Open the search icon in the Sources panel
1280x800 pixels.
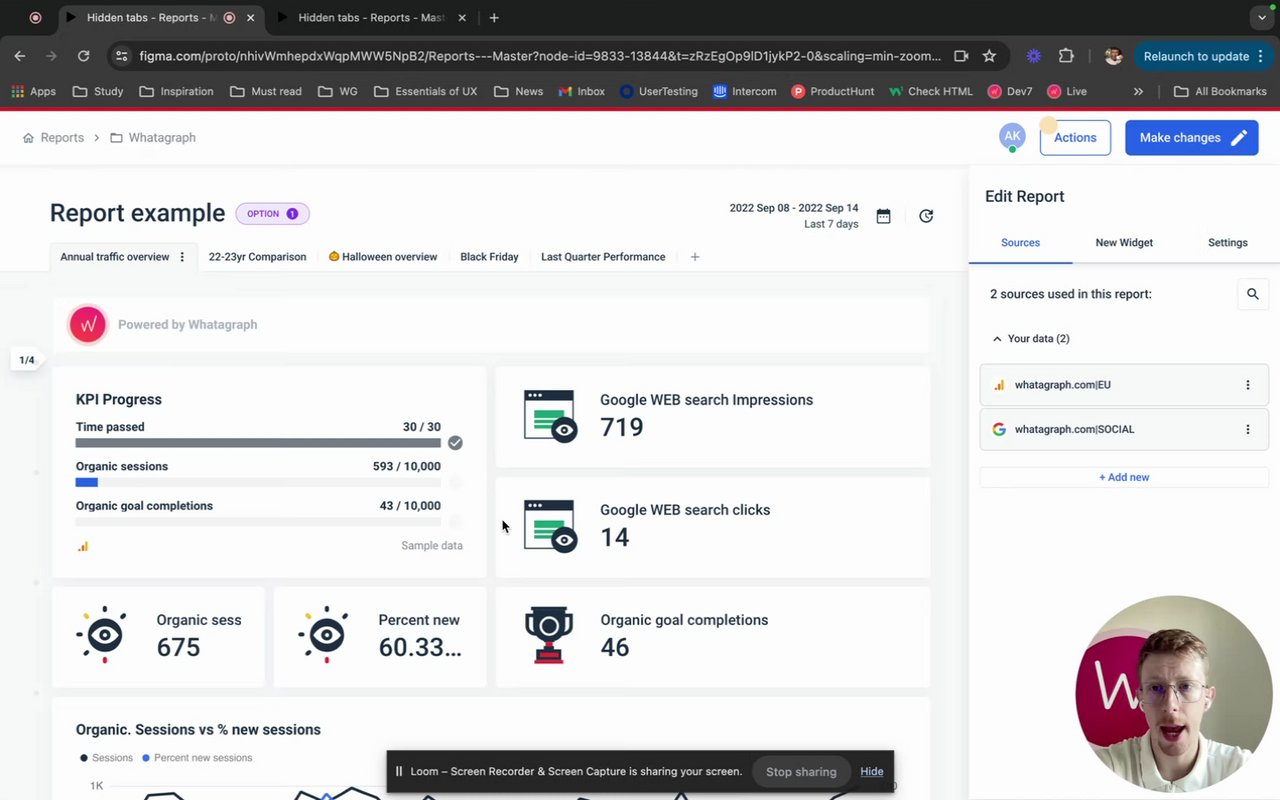click(x=1253, y=294)
